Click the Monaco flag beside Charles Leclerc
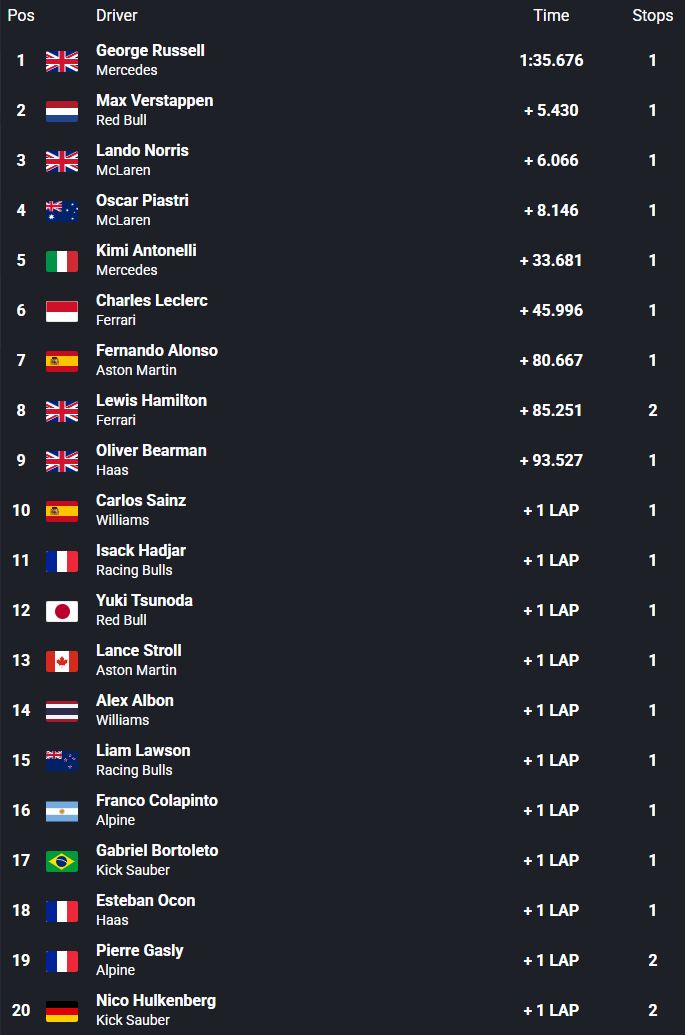The height and width of the screenshot is (1035, 685). (62, 311)
